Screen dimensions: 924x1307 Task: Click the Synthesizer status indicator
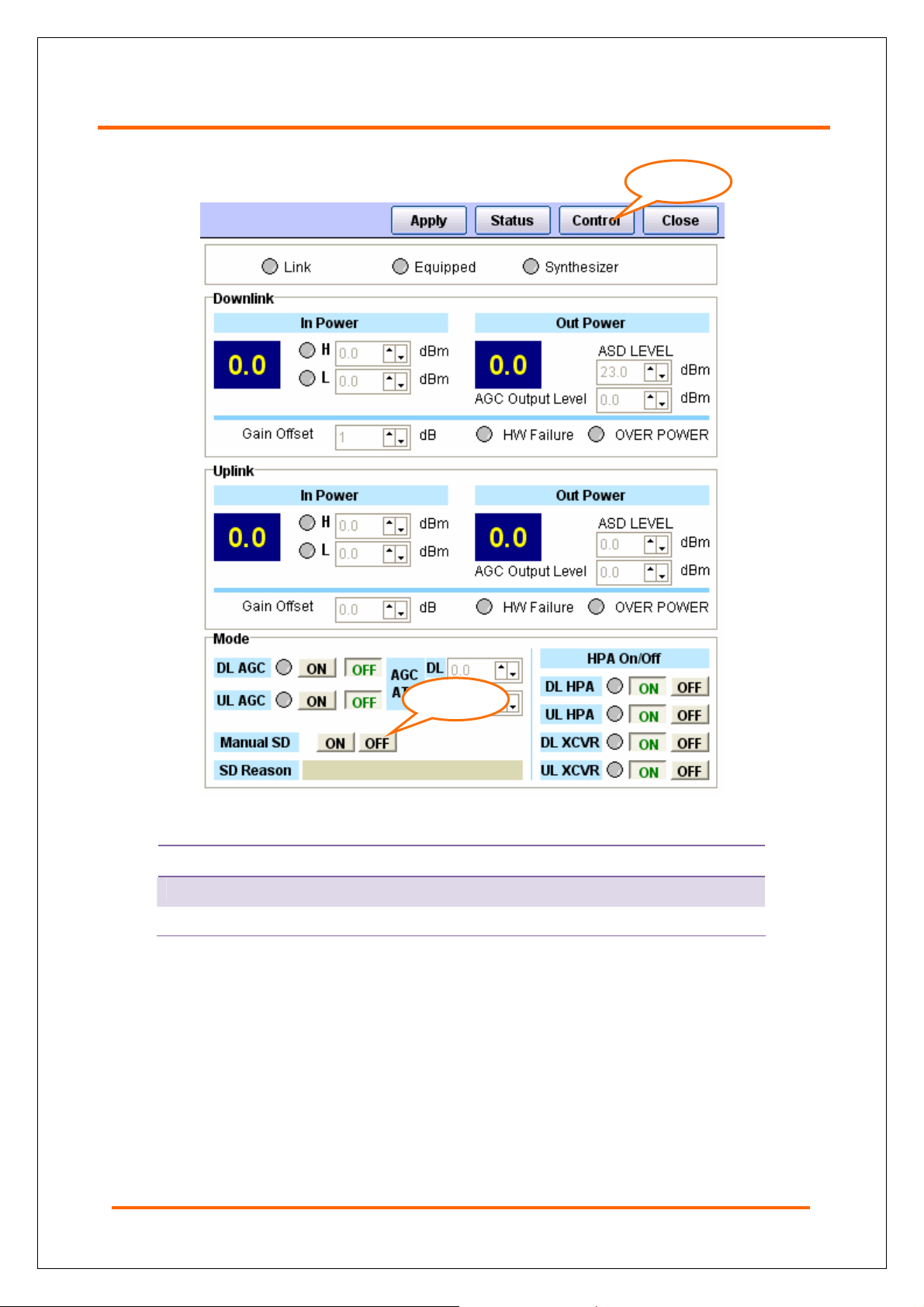[531, 267]
